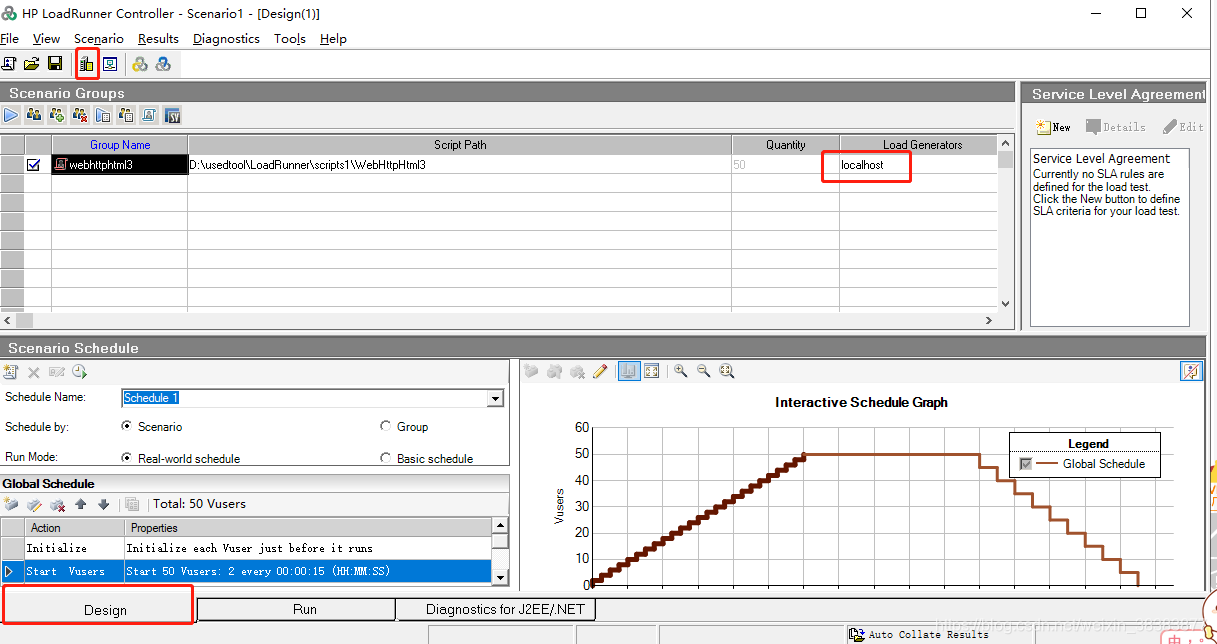Select the localhost load generator cell
Image resolution: width=1217 pixels, height=644 pixels.
pos(918,165)
